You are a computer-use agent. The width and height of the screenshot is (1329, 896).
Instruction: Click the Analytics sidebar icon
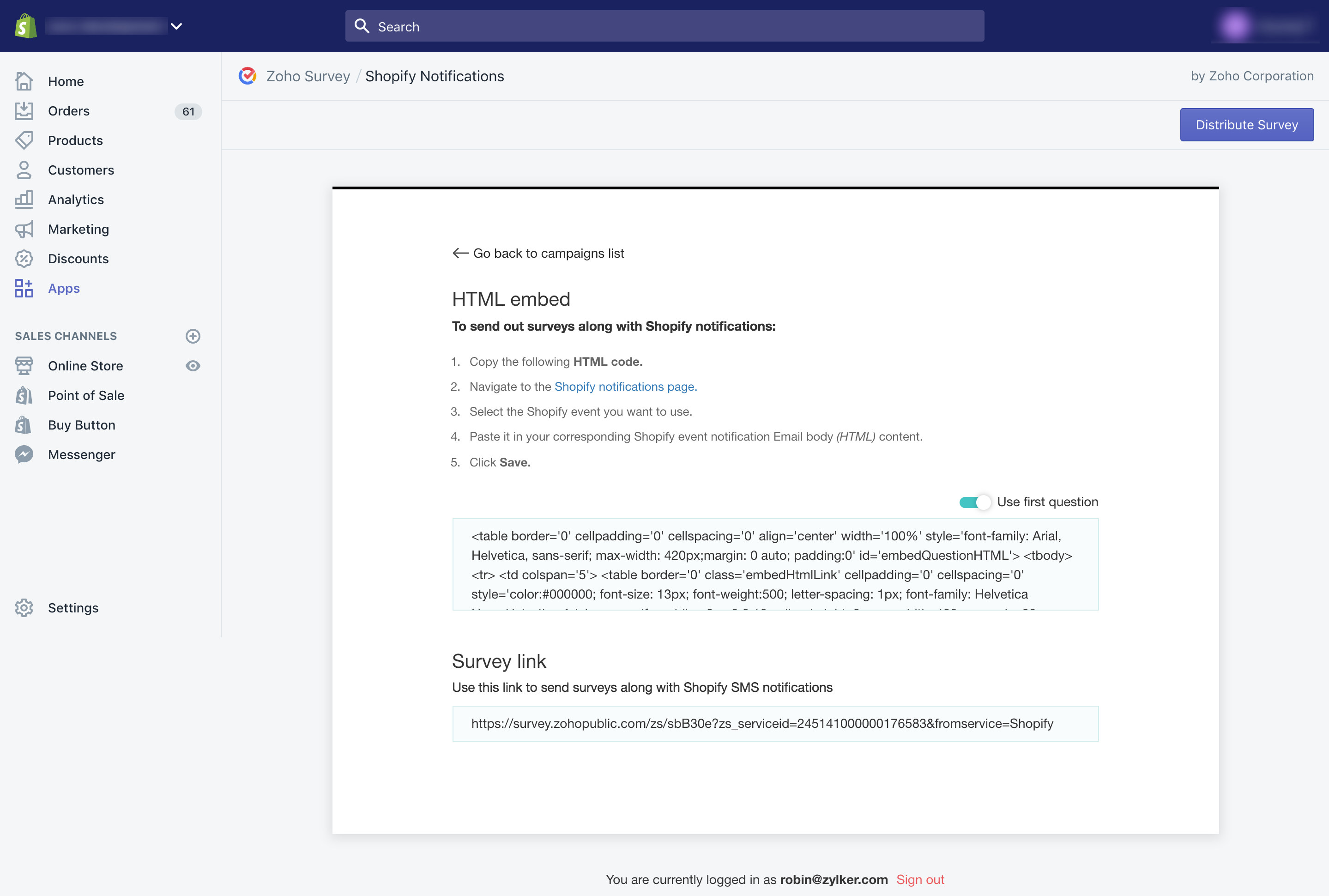point(25,199)
